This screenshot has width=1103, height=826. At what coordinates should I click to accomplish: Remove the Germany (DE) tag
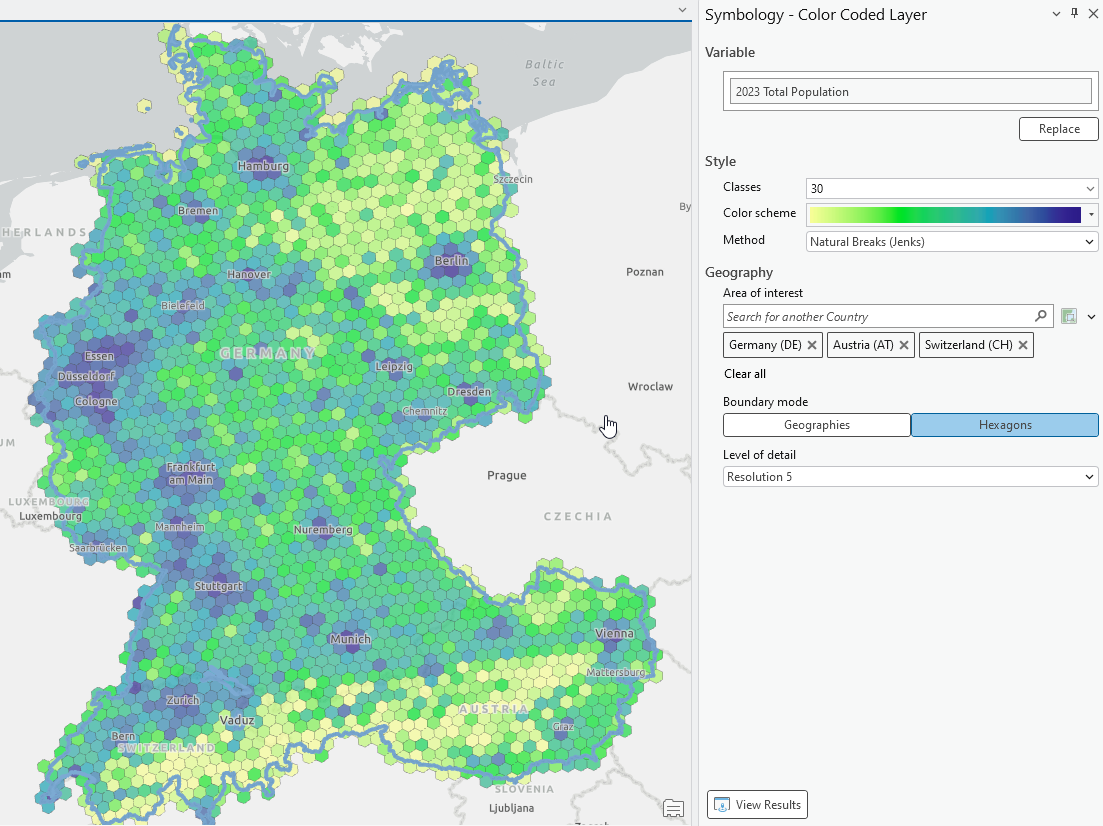(x=812, y=345)
